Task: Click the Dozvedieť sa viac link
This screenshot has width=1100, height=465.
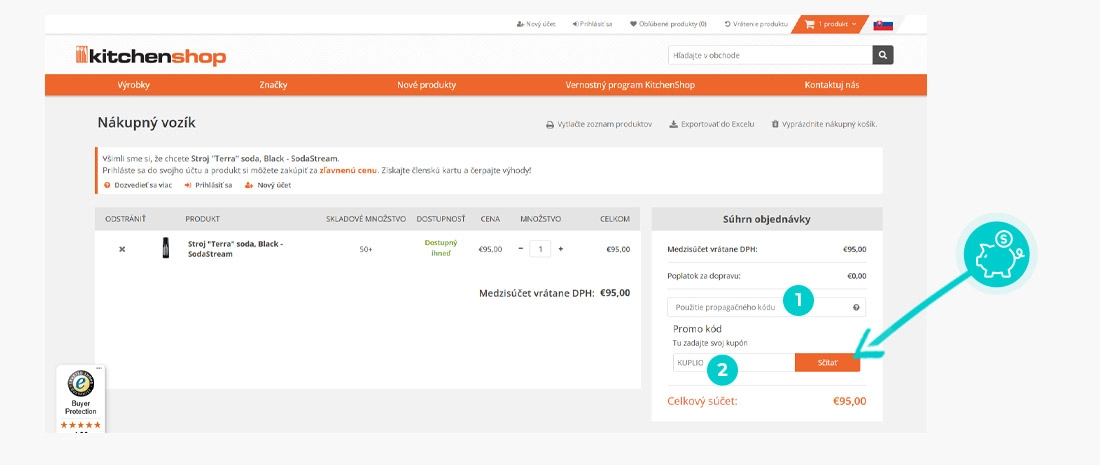Action: 138,185
